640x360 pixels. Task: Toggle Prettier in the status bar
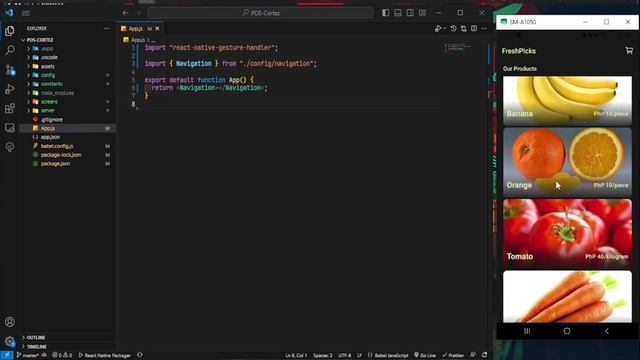[x=453, y=355]
